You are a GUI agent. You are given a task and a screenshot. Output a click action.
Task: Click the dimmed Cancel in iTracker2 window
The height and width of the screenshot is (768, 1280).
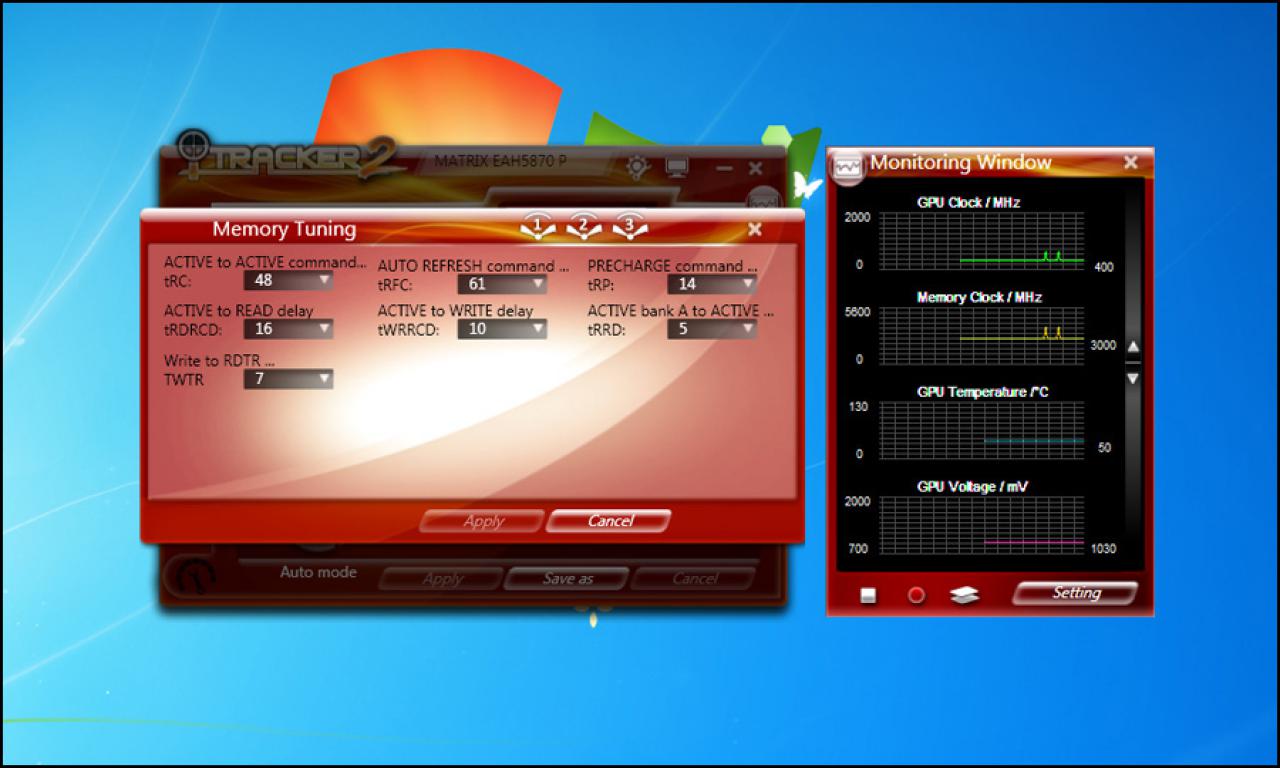(694, 579)
